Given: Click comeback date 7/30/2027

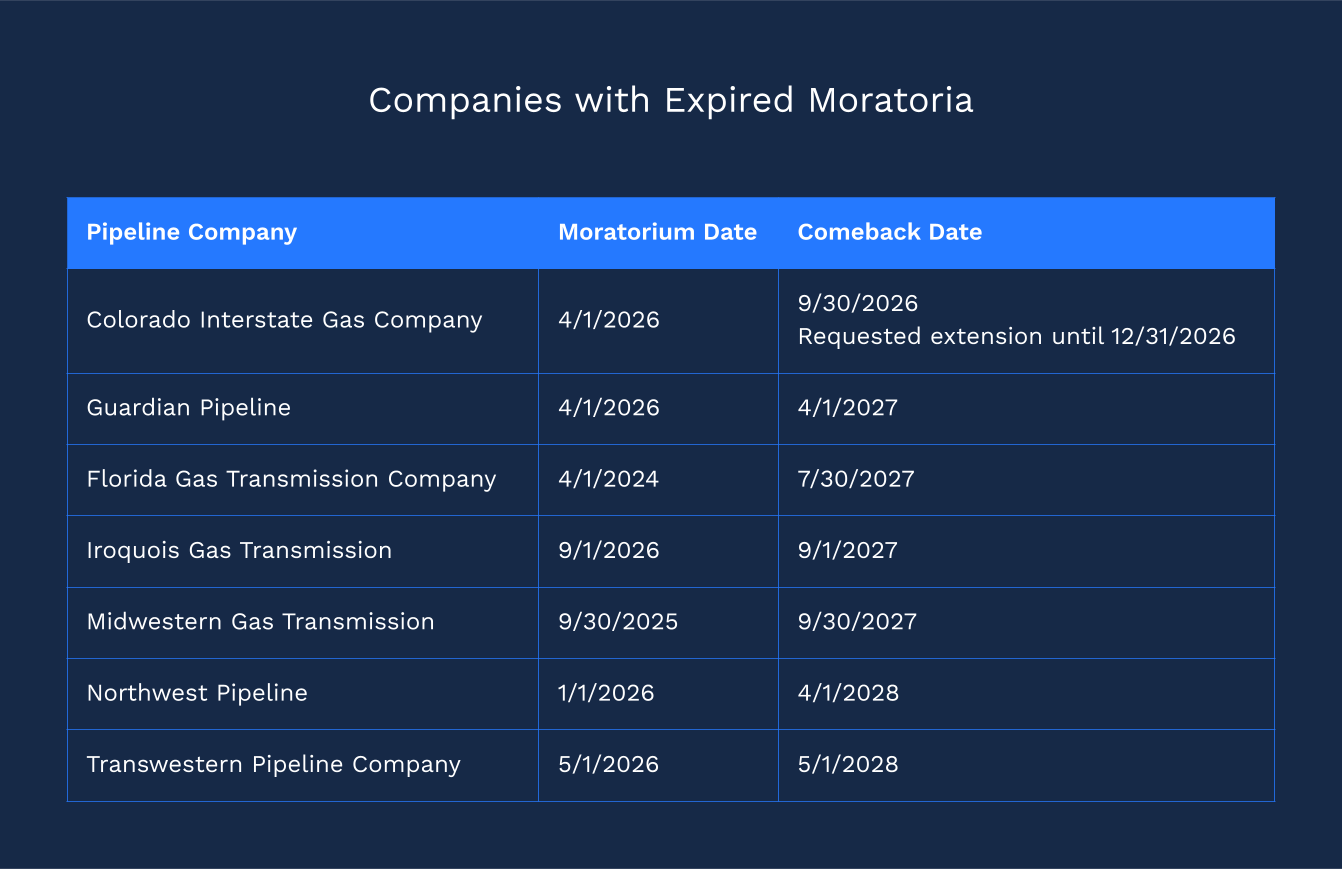Looking at the screenshot, I should (x=856, y=479).
